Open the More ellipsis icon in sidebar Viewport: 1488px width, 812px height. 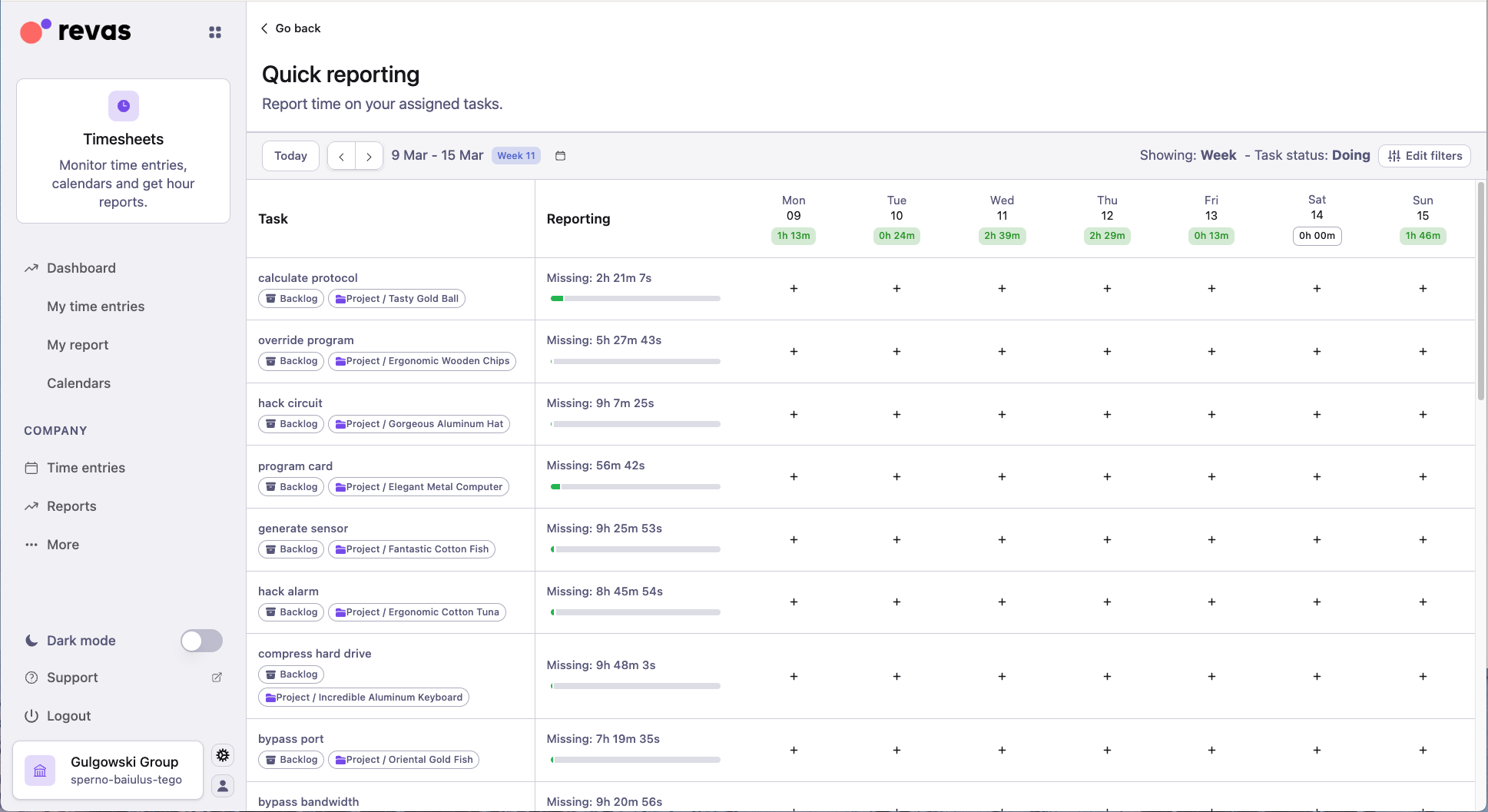(x=31, y=544)
